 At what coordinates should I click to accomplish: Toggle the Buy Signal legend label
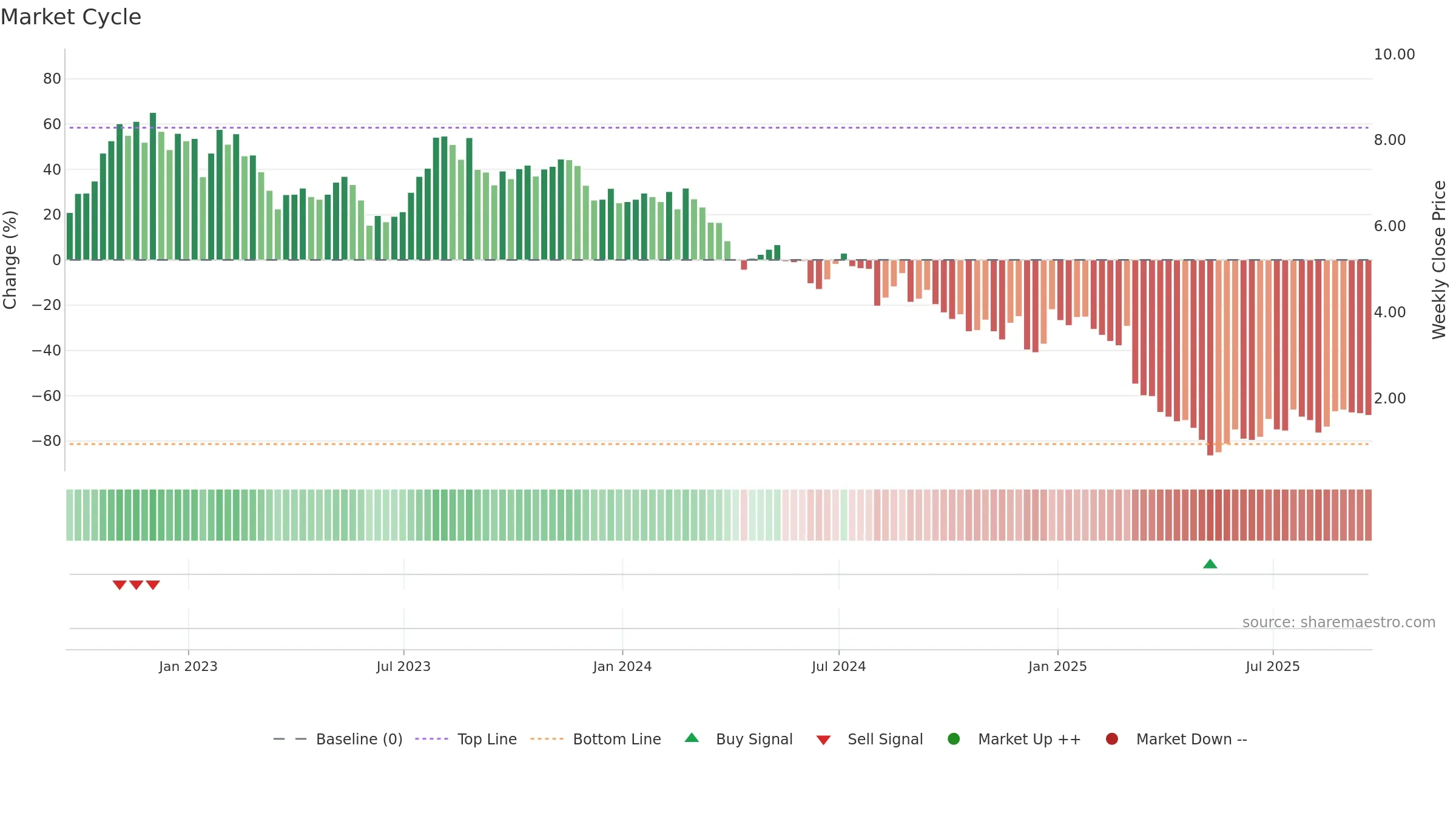pos(754,739)
